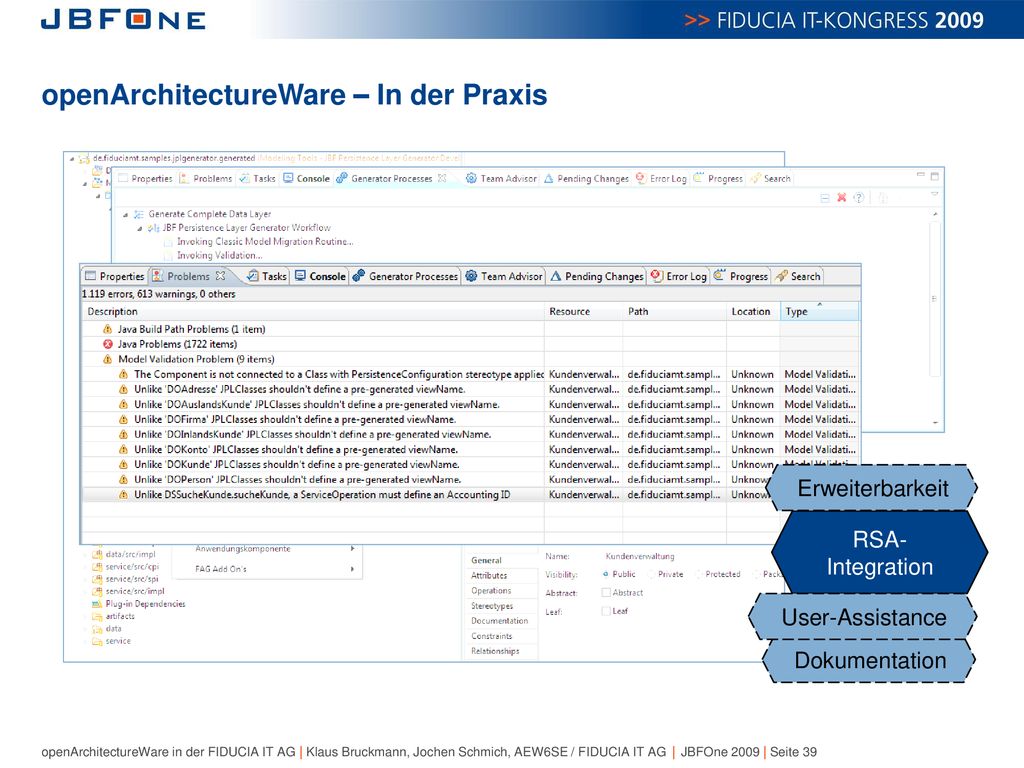Viewport: 1024px width, 768px height.
Task: Open Error Log tab in back window
Action: (x=660, y=178)
